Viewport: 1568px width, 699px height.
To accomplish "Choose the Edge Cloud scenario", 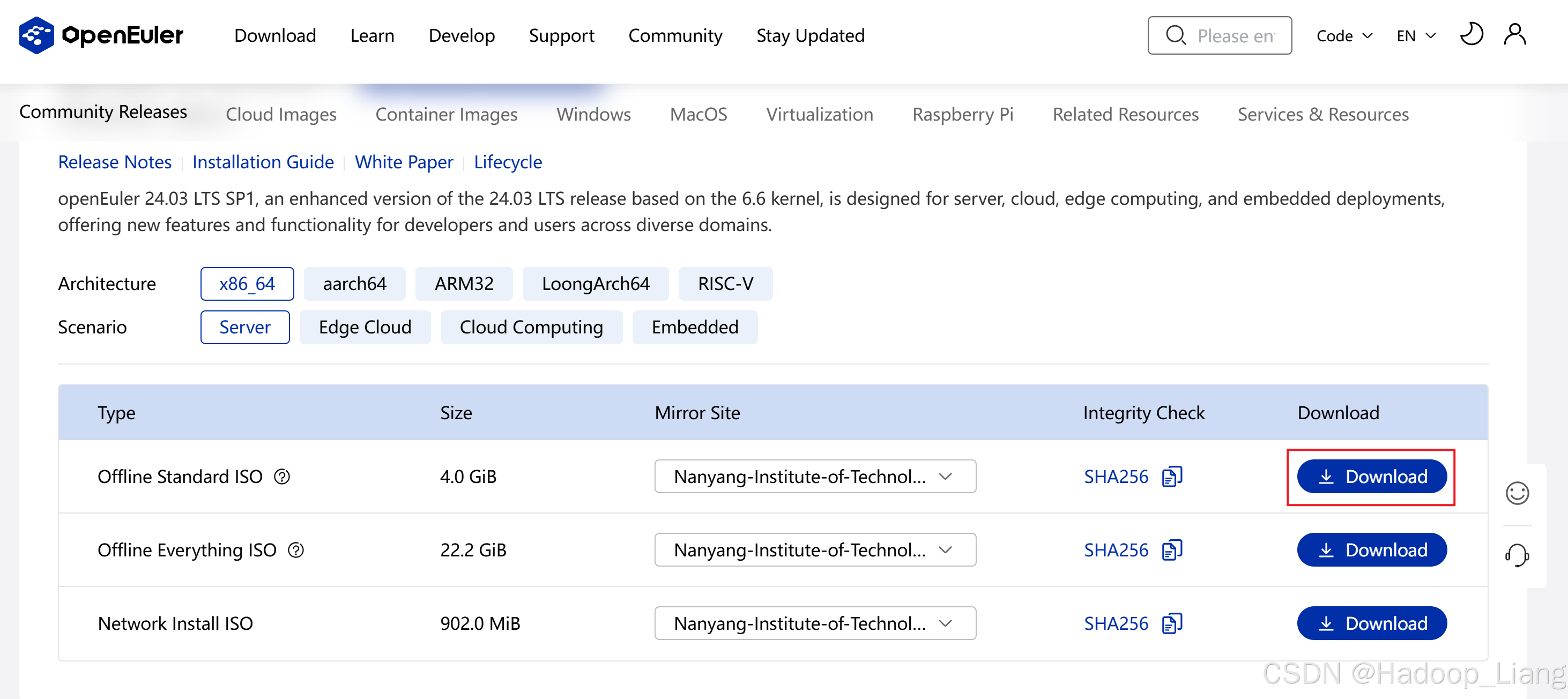I will tap(365, 328).
